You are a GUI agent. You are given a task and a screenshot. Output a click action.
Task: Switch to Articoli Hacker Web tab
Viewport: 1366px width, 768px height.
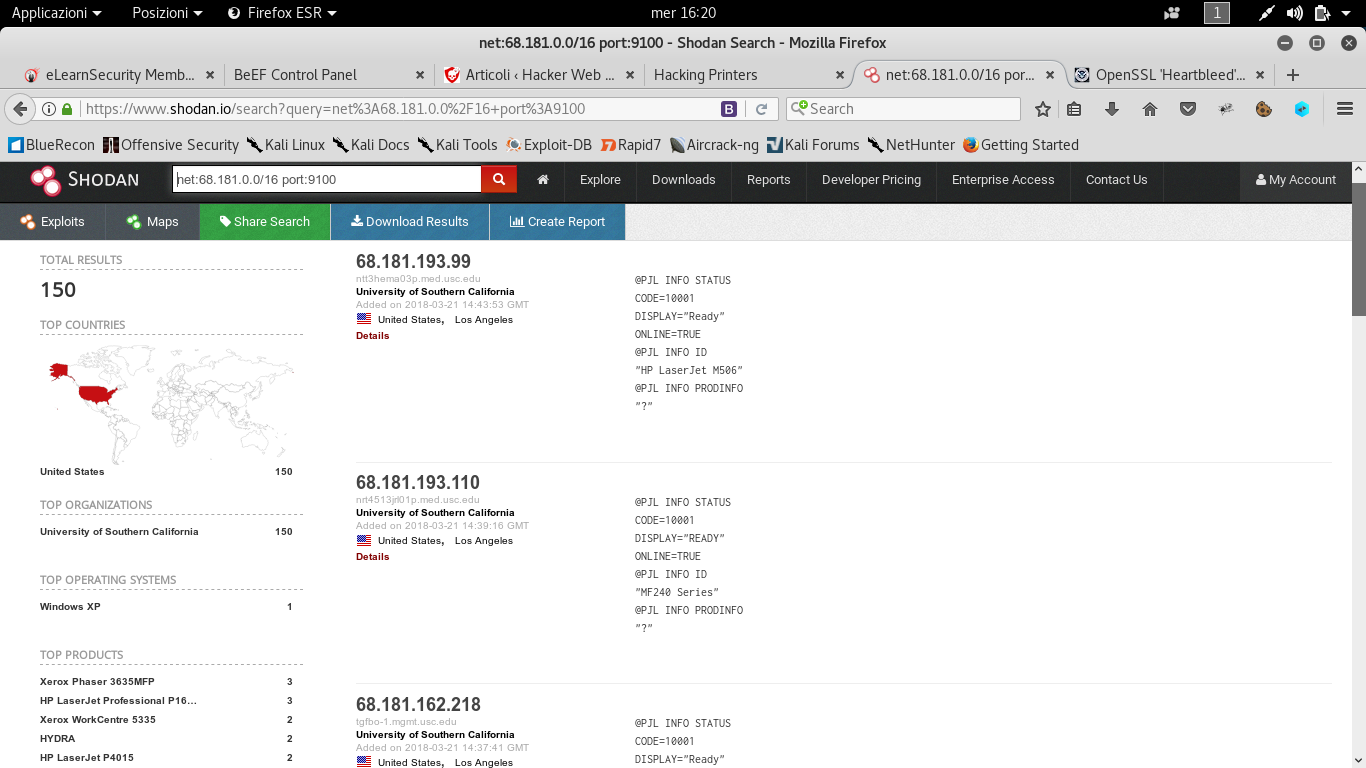pyautogui.click(x=539, y=75)
